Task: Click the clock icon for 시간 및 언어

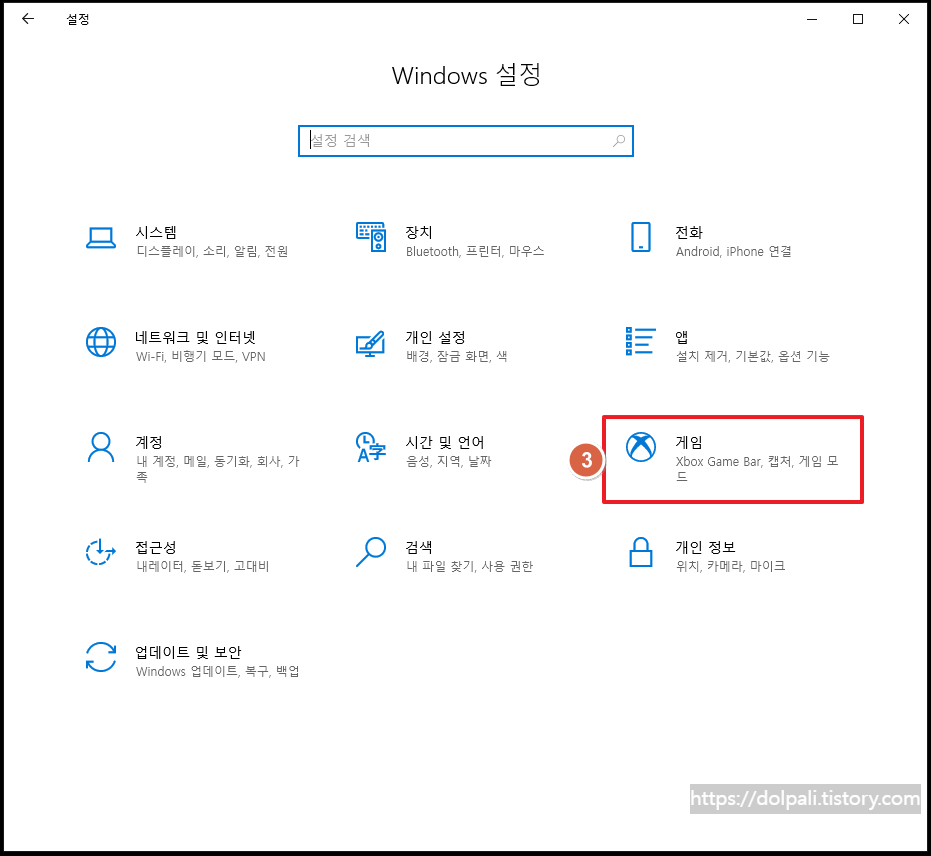Action: [x=371, y=448]
